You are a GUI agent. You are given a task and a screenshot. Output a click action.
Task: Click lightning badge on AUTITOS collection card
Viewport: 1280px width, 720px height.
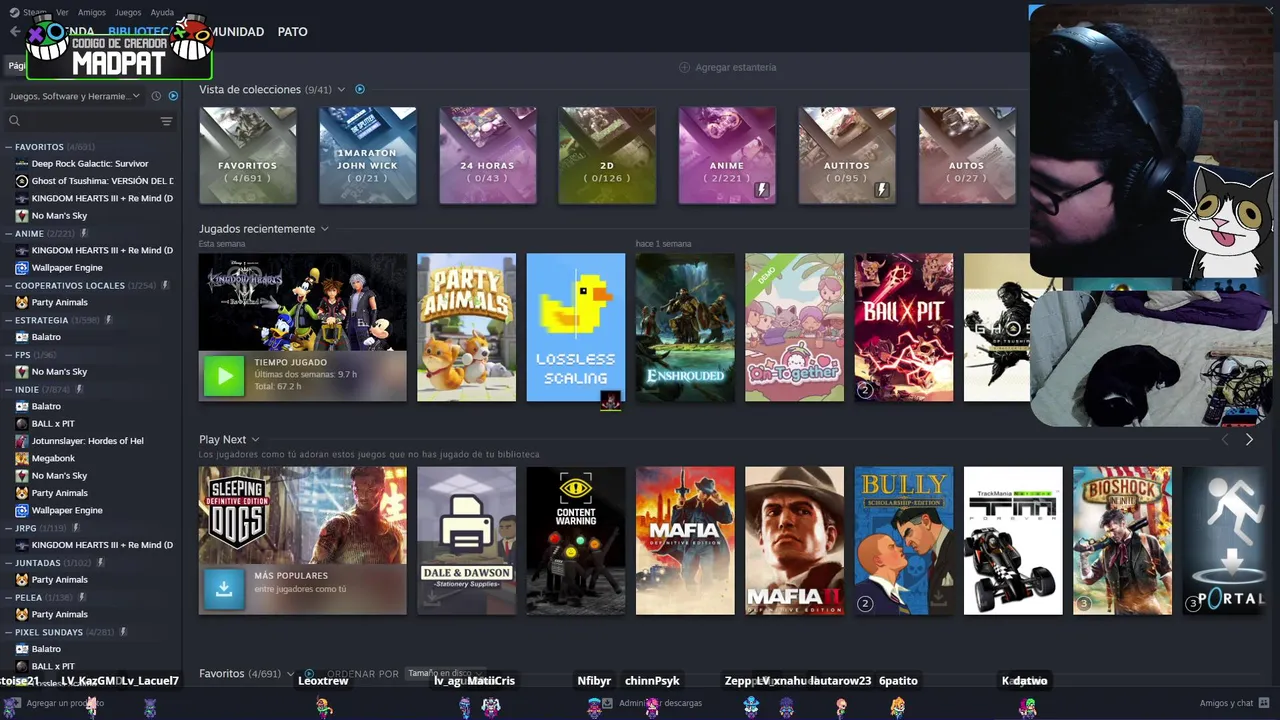881,189
